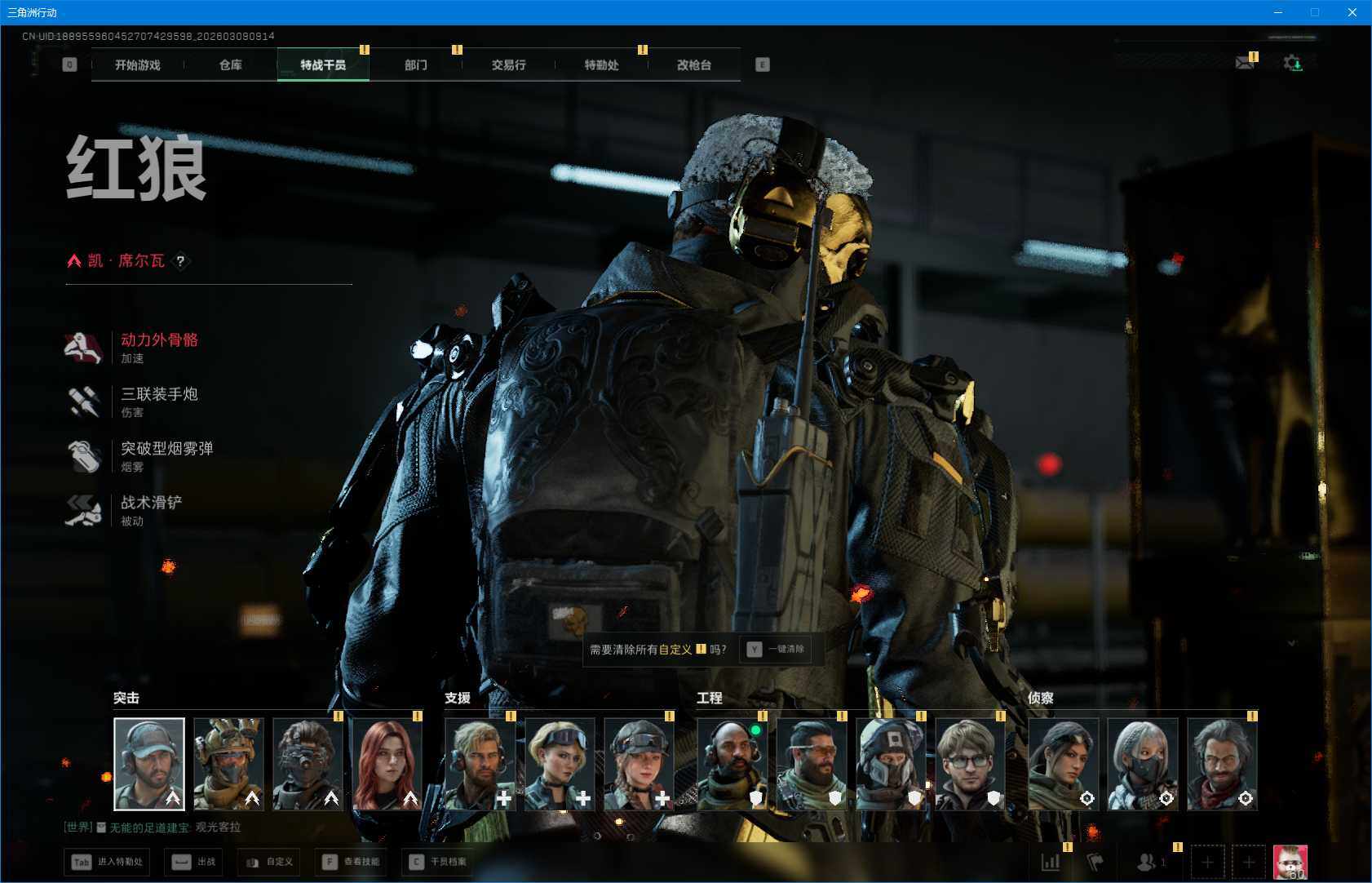Click the 支援 class heading

[x=458, y=698]
